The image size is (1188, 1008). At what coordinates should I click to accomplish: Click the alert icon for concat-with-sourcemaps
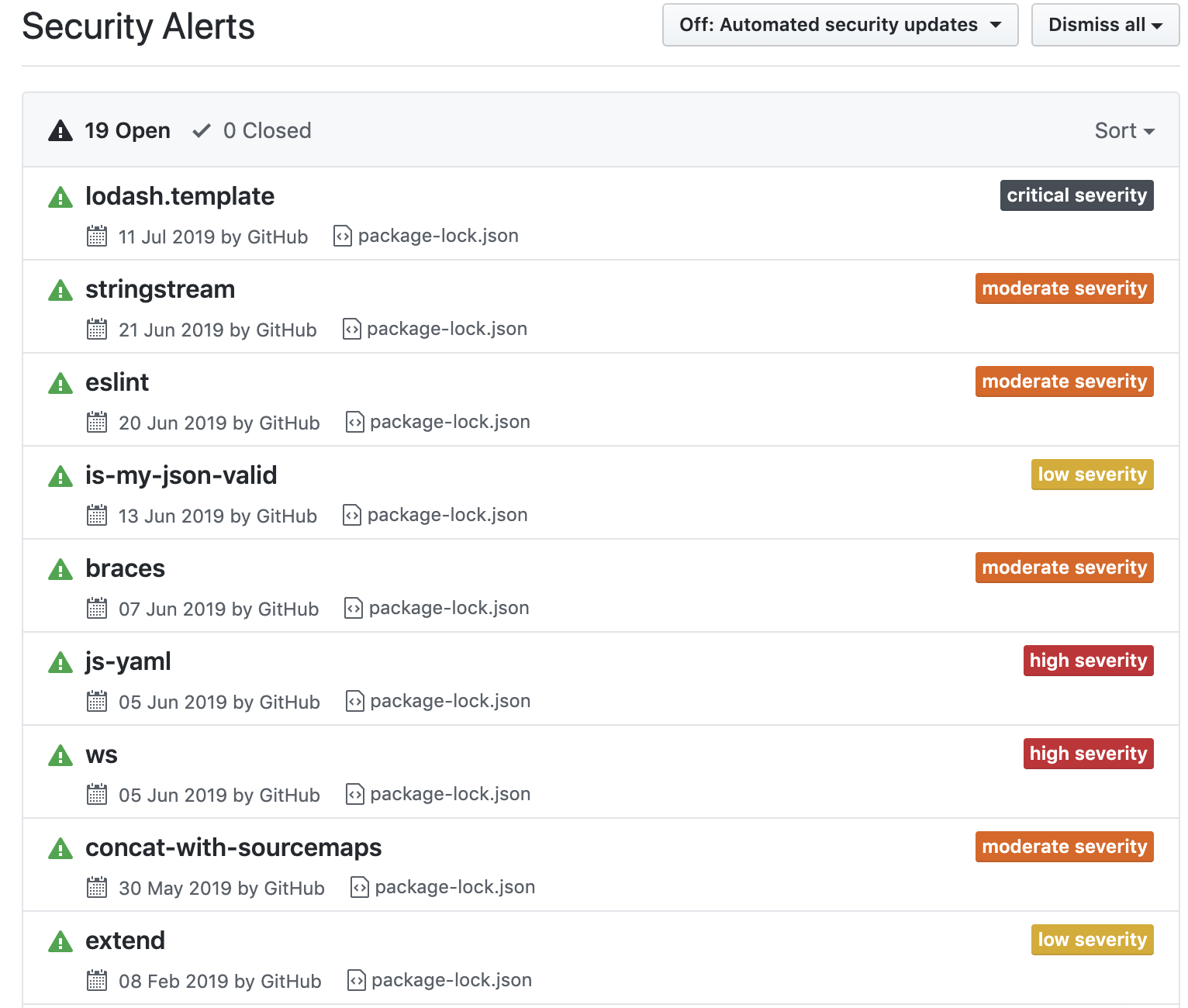tap(60, 849)
